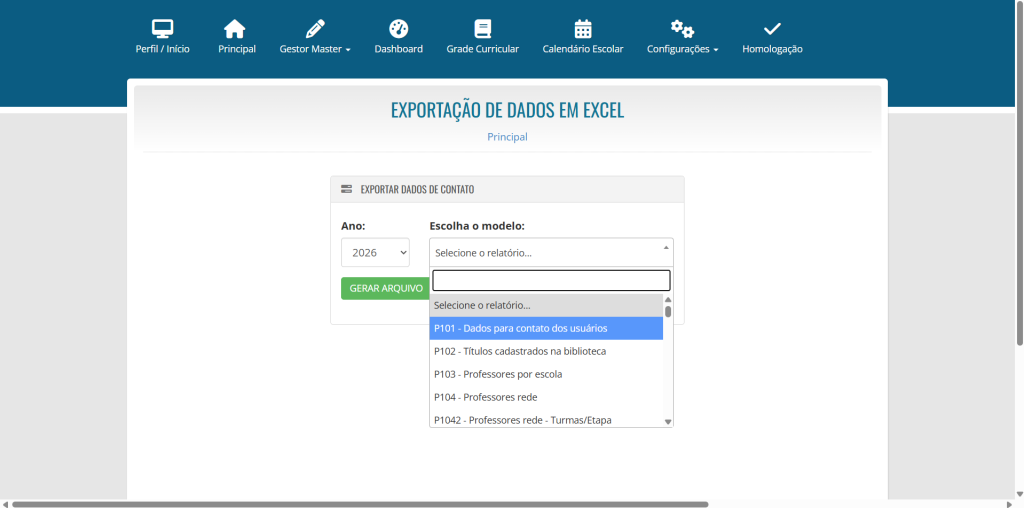1024x508 pixels.
Task: Open the Calendário Escolar calendar icon
Action: [x=582, y=28]
